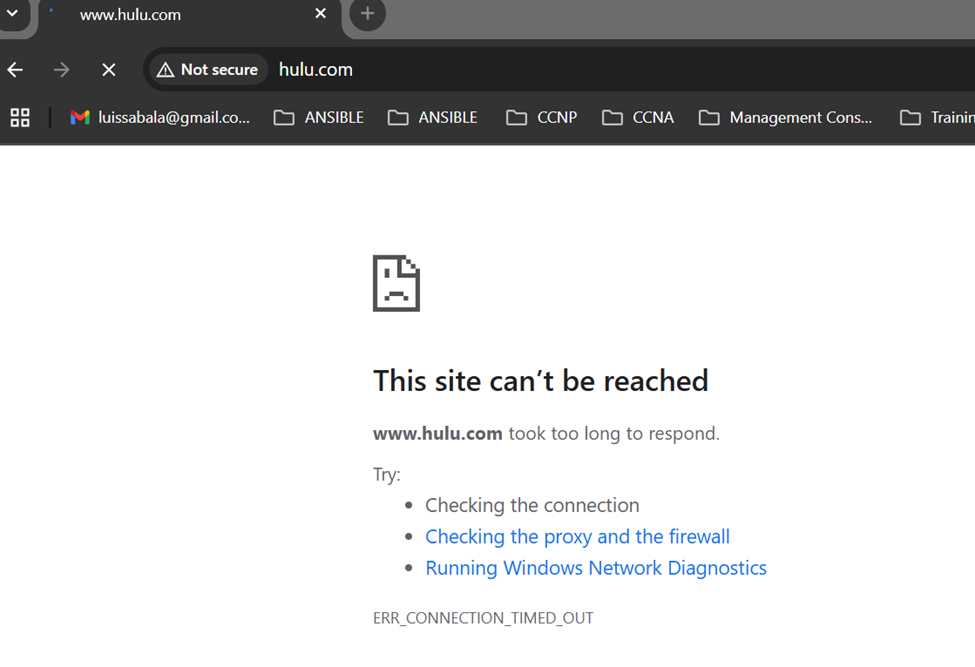The width and height of the screenshot is (975, 667).
Task: View site info via Not secure chip
Action: tap(208, 70)
